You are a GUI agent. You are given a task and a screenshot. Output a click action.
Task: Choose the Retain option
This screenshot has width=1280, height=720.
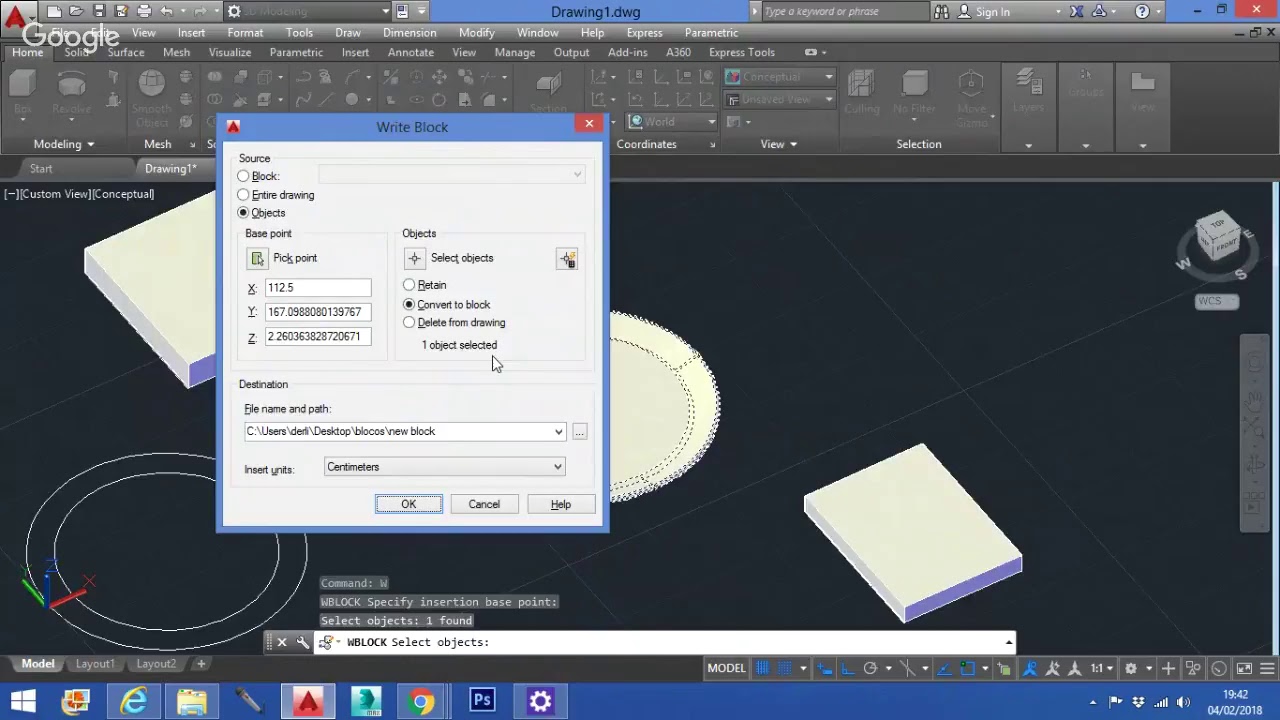tap(409, 285)
